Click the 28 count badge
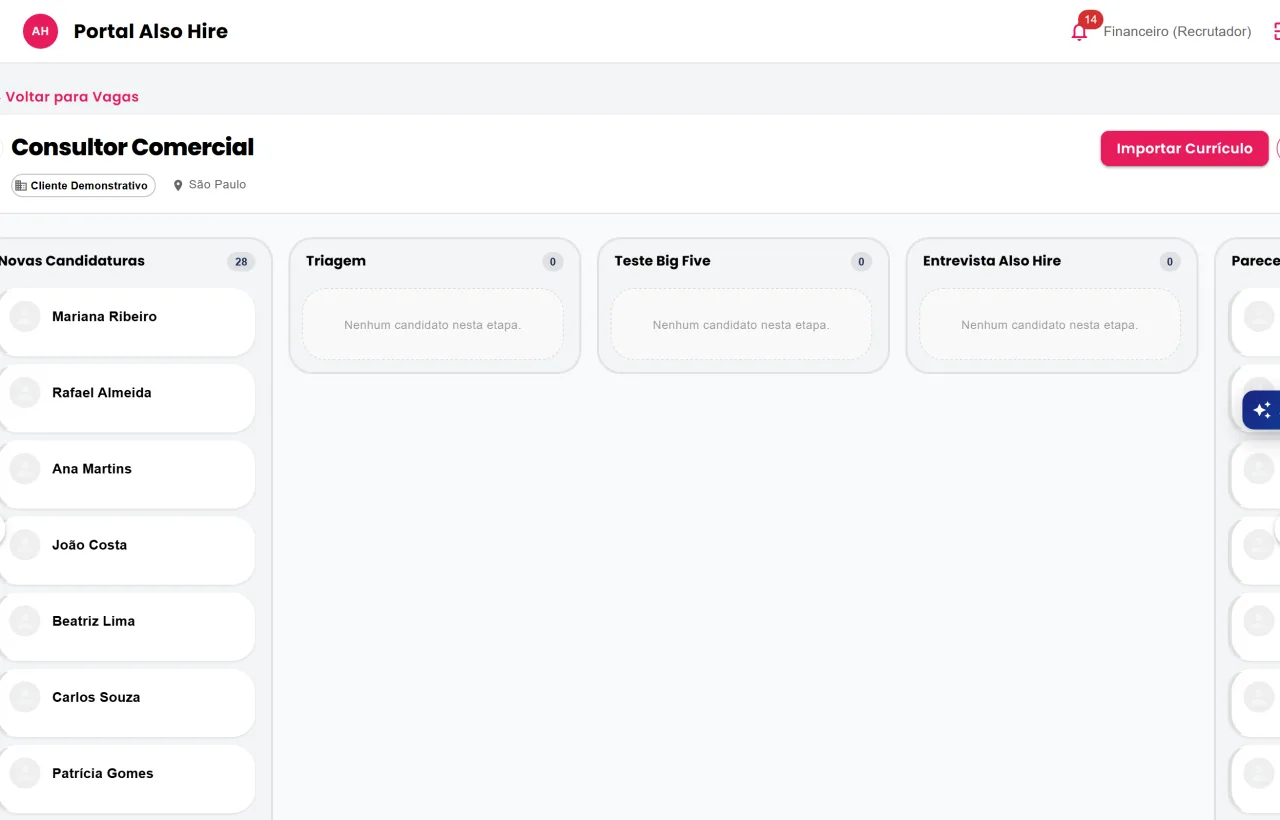The width and height of the screenshot is (1280, 820). pos(241,262)
